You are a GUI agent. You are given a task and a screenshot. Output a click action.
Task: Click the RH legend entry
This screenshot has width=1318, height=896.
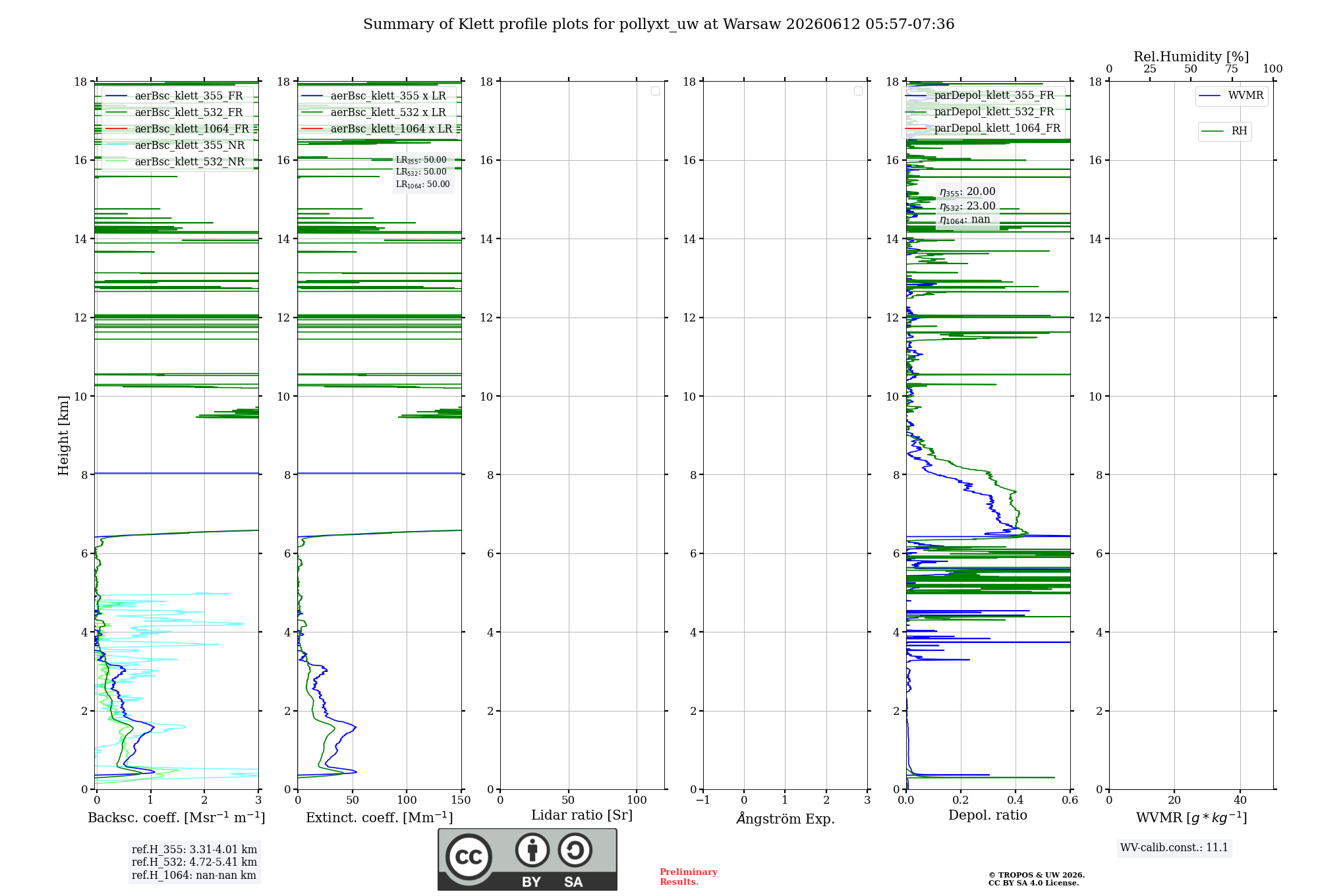coord(1224,131)
